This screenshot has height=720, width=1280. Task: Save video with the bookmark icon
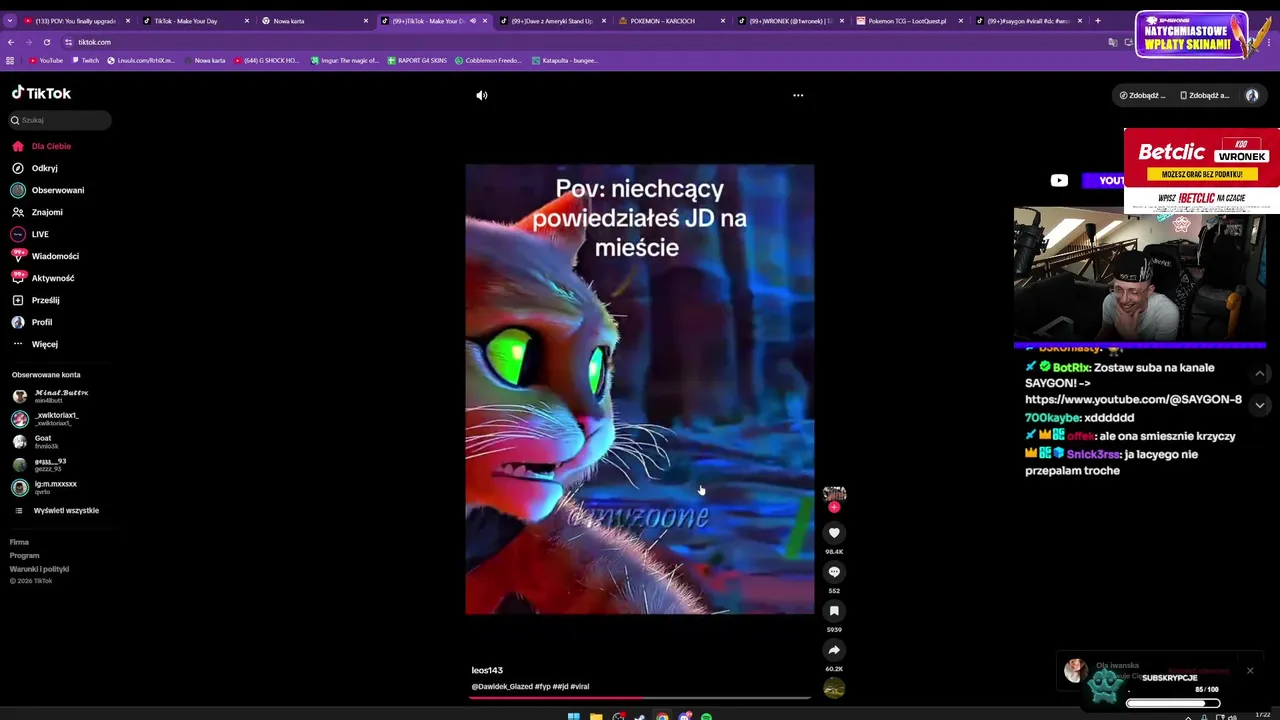click(834, 611)
